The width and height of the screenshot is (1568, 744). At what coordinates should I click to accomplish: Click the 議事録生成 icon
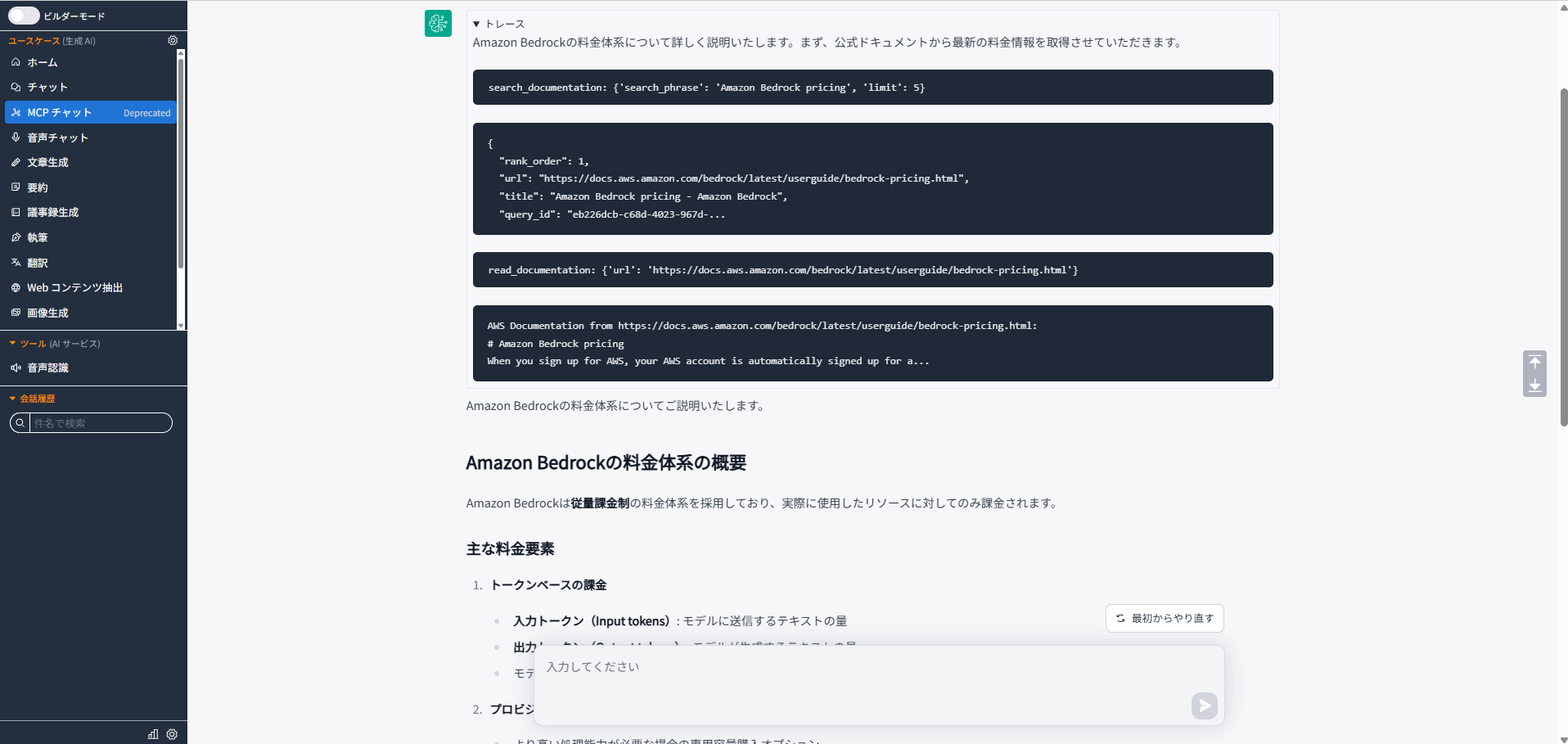pos(16,212)
